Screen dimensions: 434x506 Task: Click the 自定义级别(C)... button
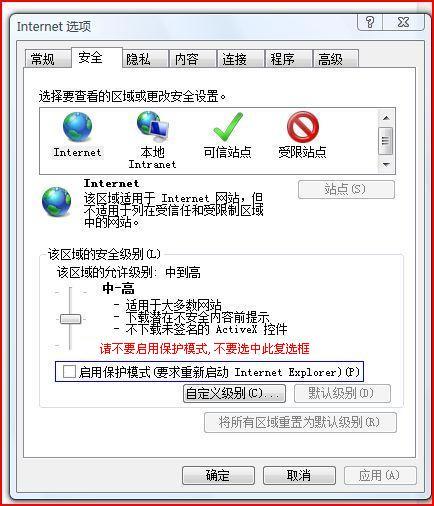(x=234, y=393)
